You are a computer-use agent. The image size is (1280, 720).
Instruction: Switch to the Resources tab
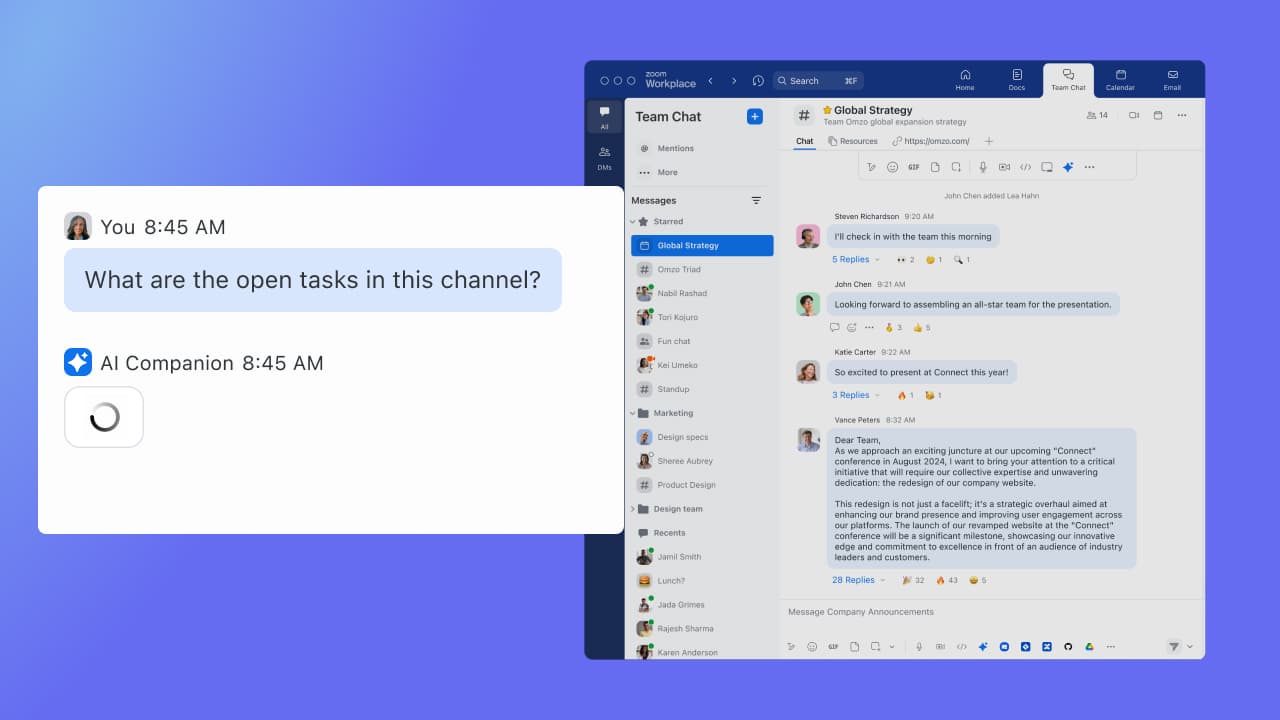tap(860, 141)
